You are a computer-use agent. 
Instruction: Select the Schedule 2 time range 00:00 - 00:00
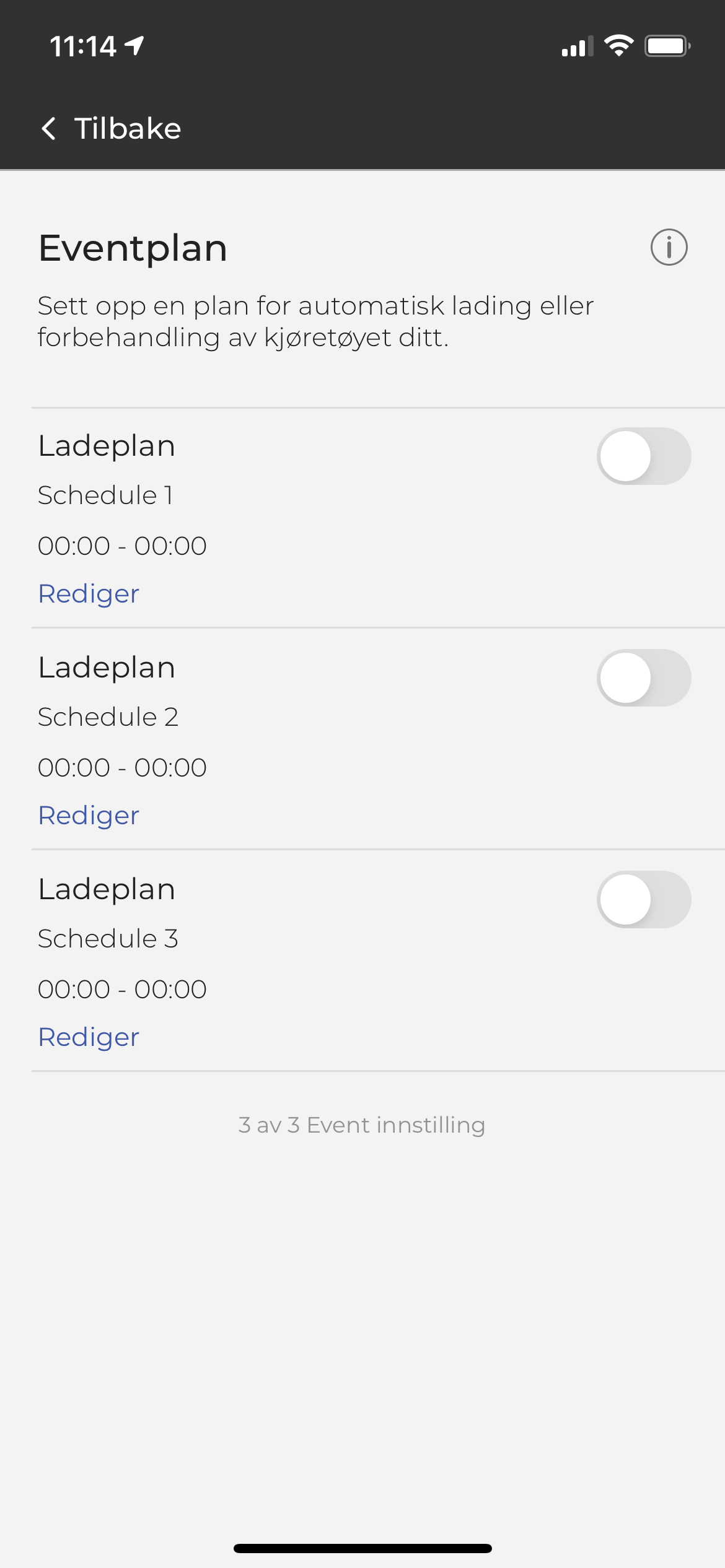click(122, 767)
